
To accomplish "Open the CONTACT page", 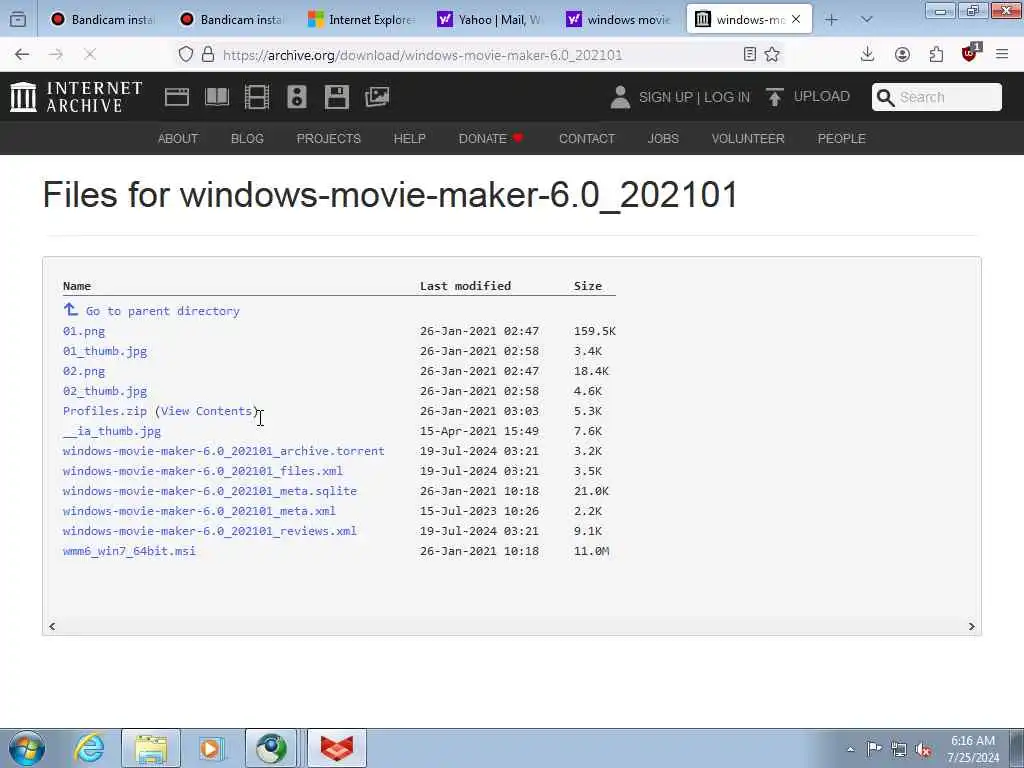I will click(586, 138).
